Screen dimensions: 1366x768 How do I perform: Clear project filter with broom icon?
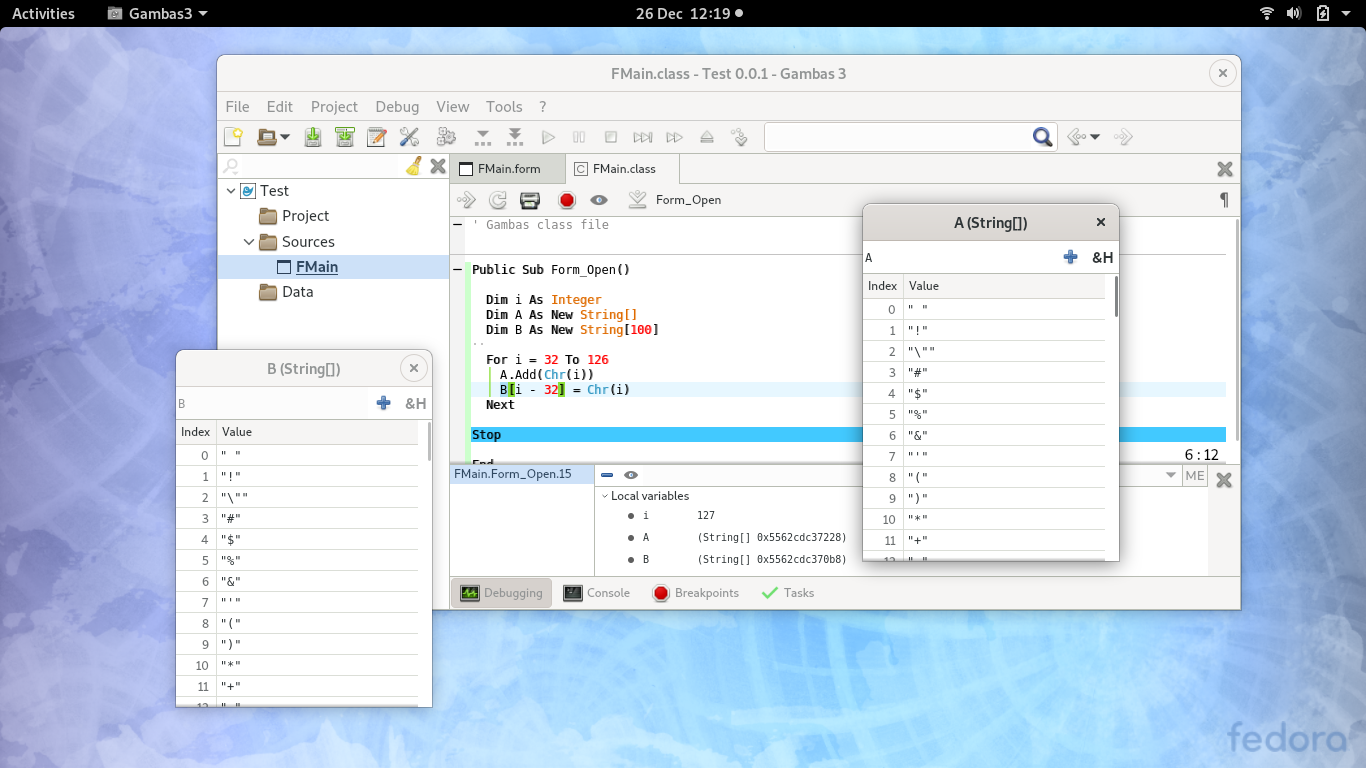(414, 166)
